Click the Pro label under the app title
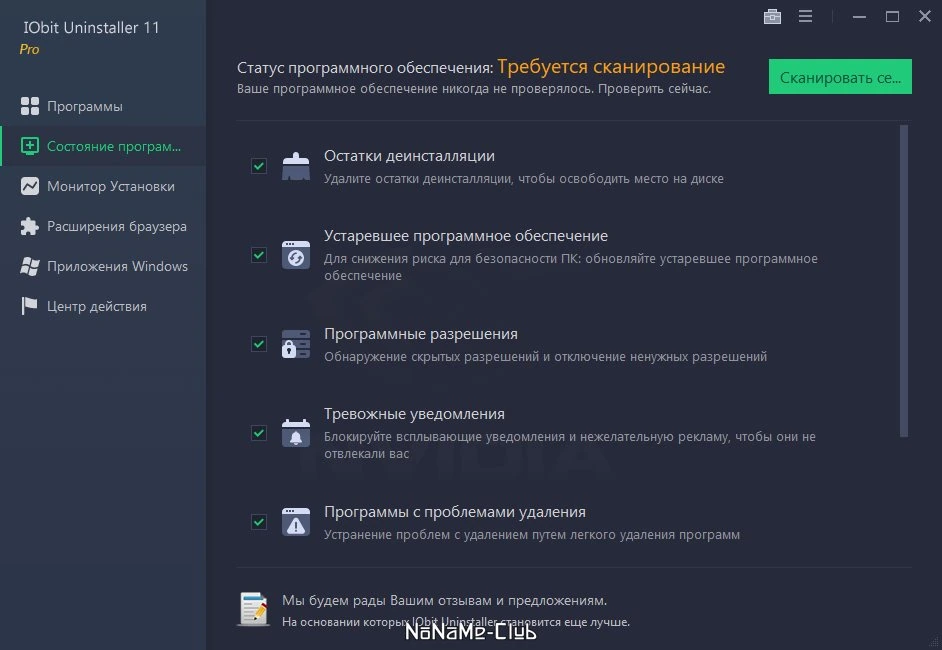 click(29, 49)
